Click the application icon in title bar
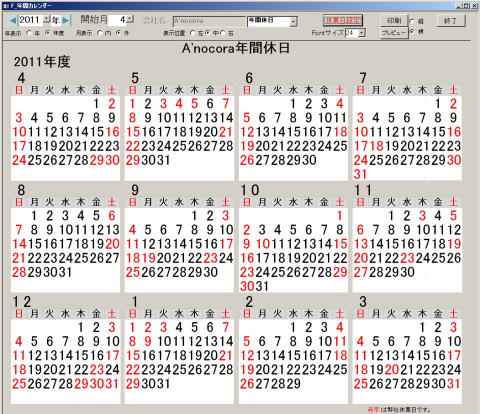Screen dimensions: 480x414 [5, 6]
